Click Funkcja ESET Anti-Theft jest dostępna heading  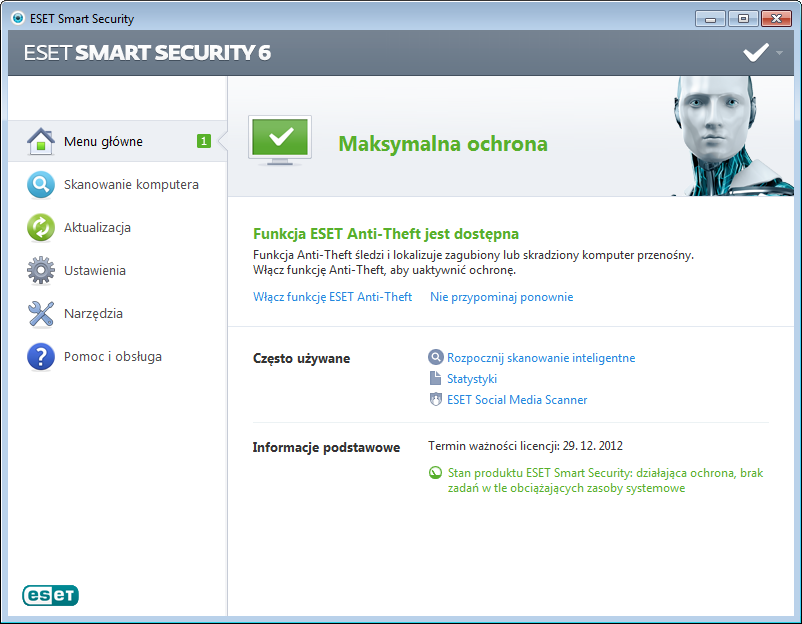pyautogui.click(x=386, y=234)
